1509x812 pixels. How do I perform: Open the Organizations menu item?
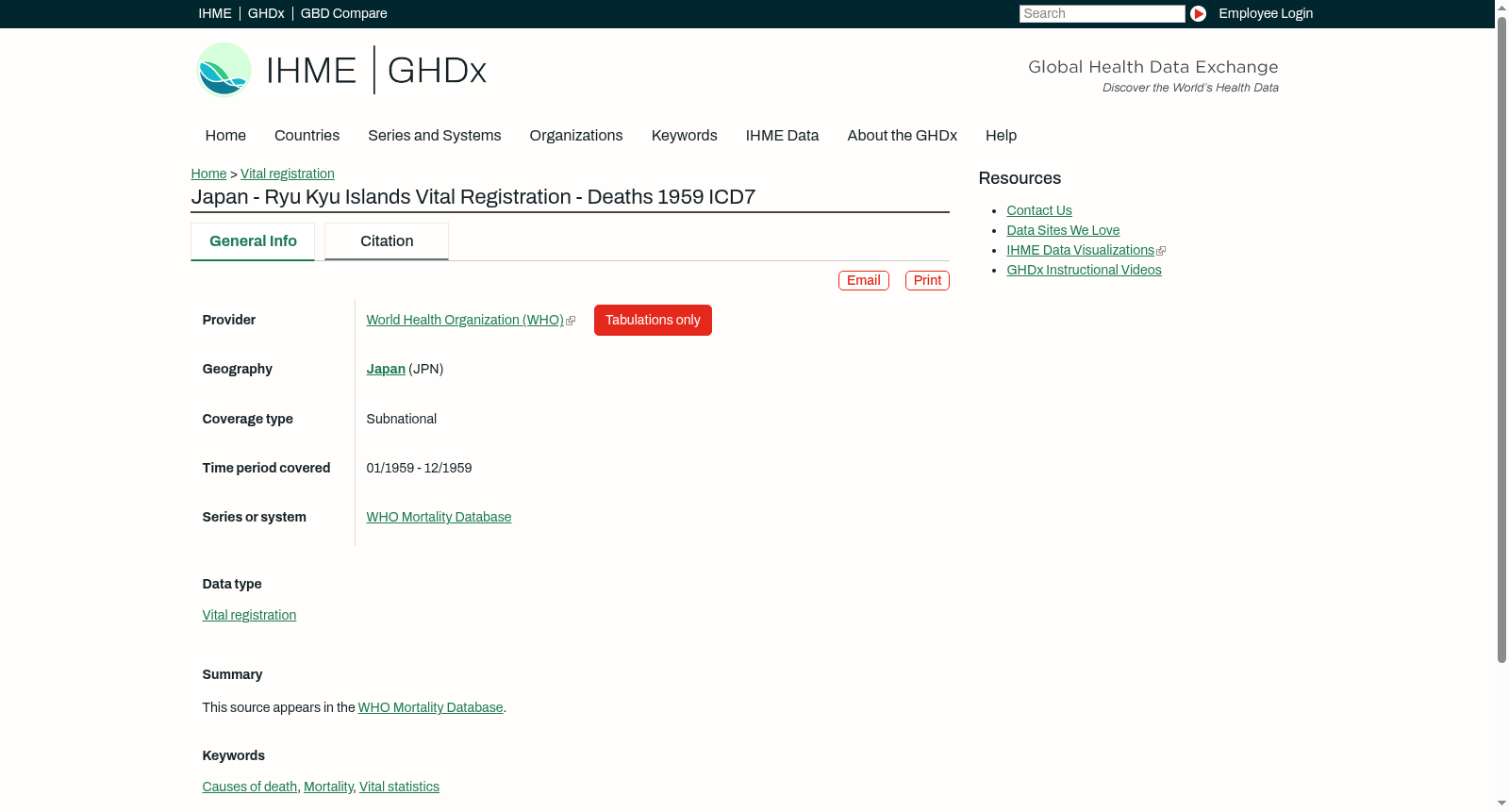(x=576, y=136)
